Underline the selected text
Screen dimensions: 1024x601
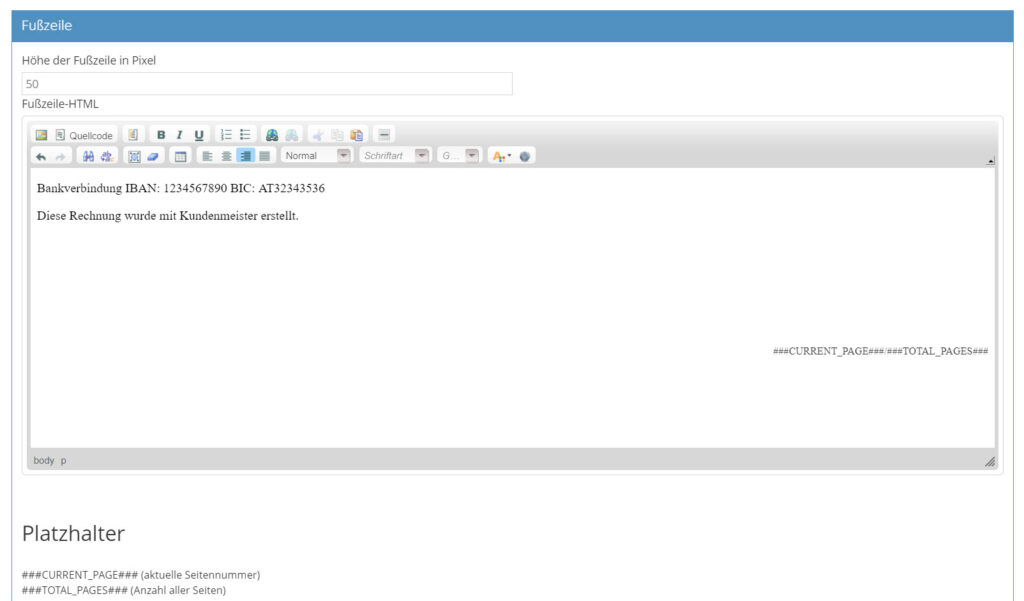(199, 135)
